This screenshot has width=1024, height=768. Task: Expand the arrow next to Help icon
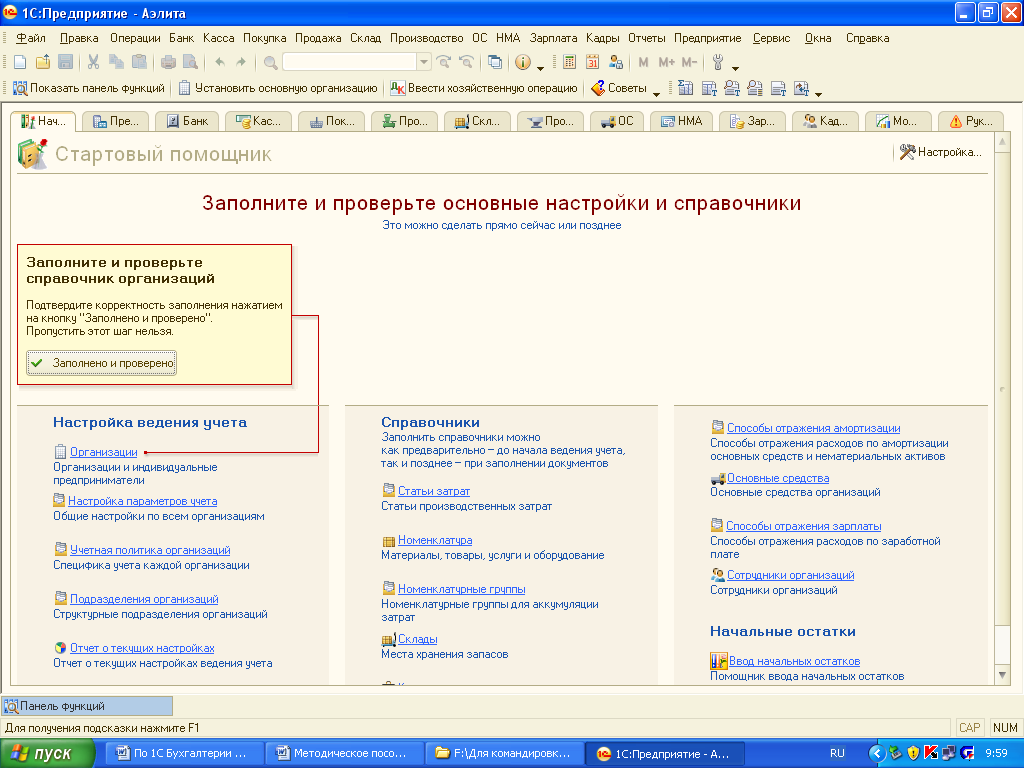coord(540,67)
